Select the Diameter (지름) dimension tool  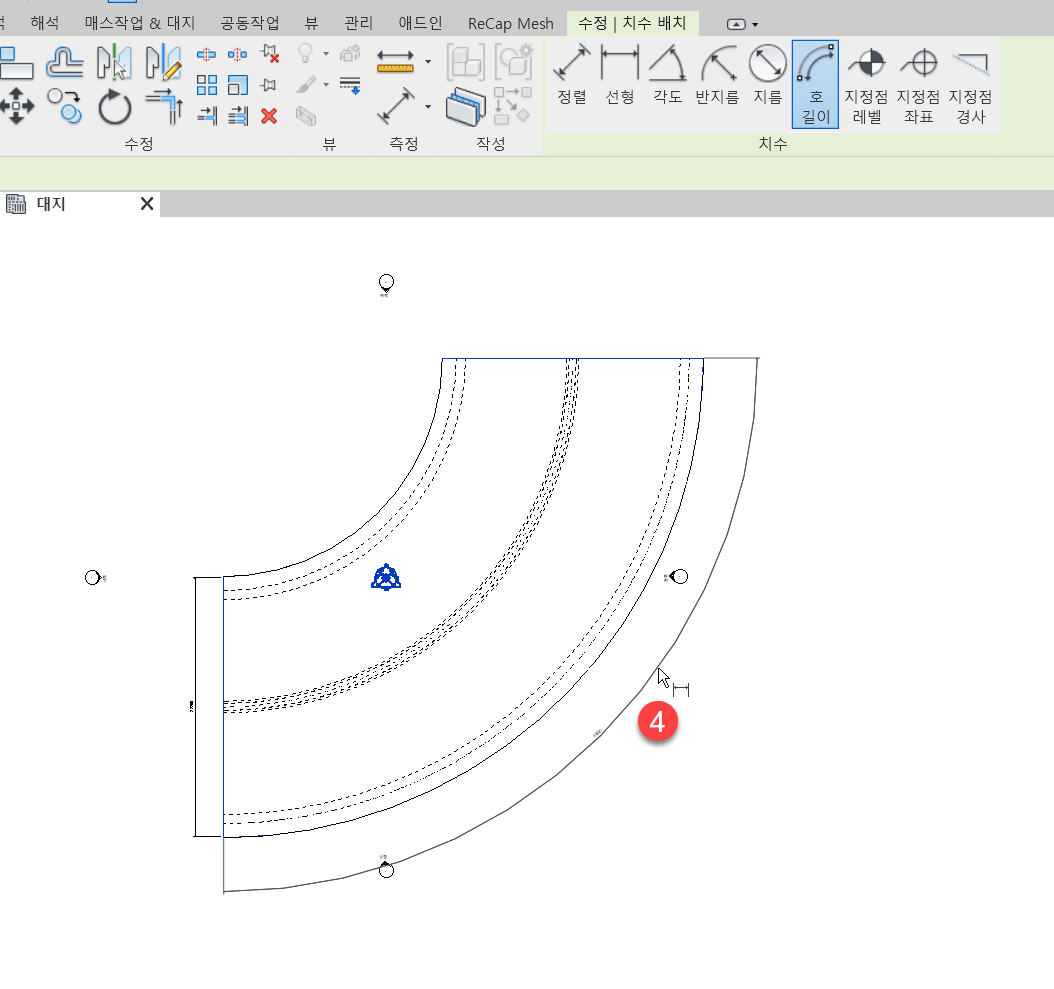point(767,76)
